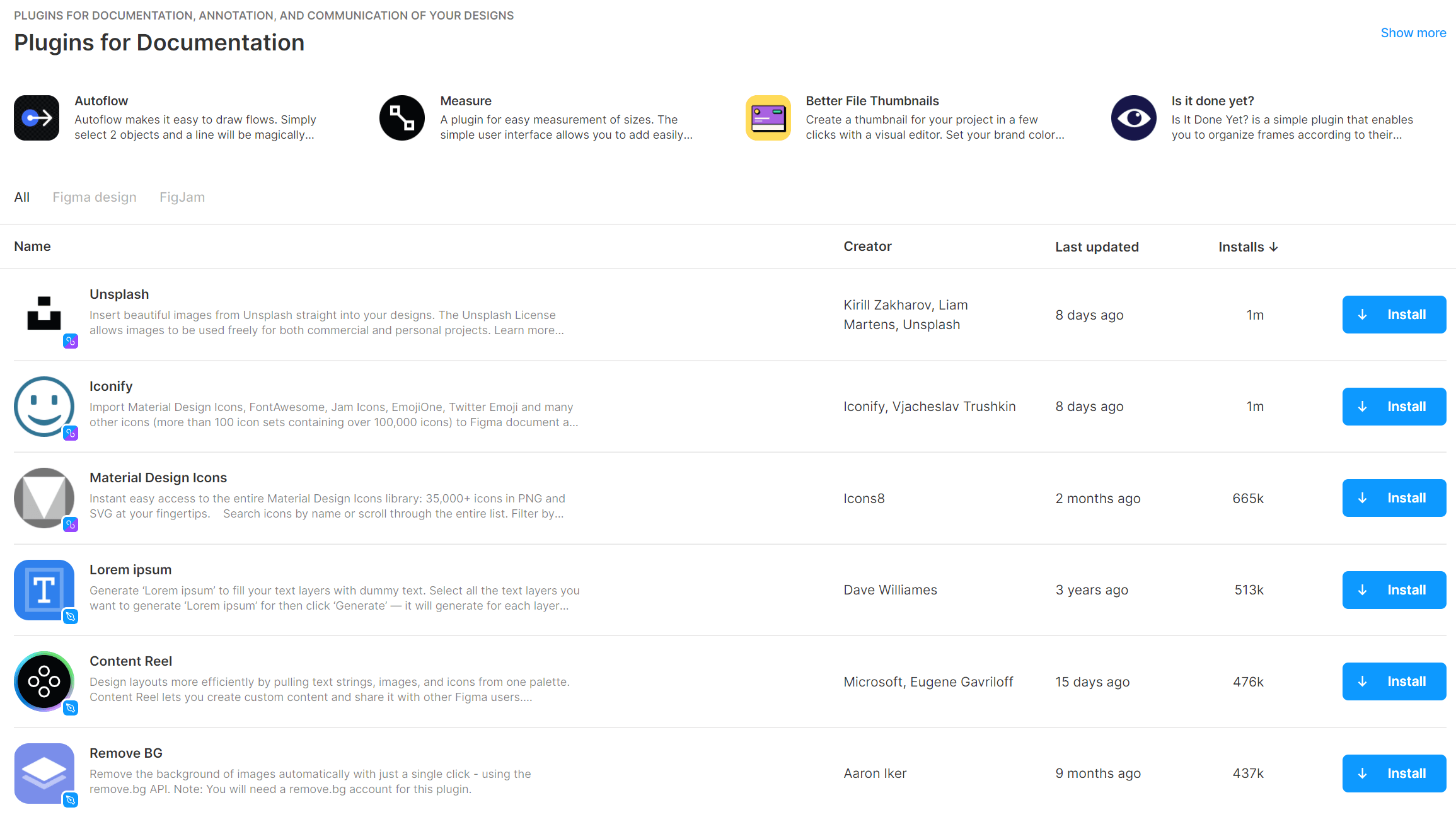Click the badge on Material Design Icons
1456x817 pixels.
point(71,524)
